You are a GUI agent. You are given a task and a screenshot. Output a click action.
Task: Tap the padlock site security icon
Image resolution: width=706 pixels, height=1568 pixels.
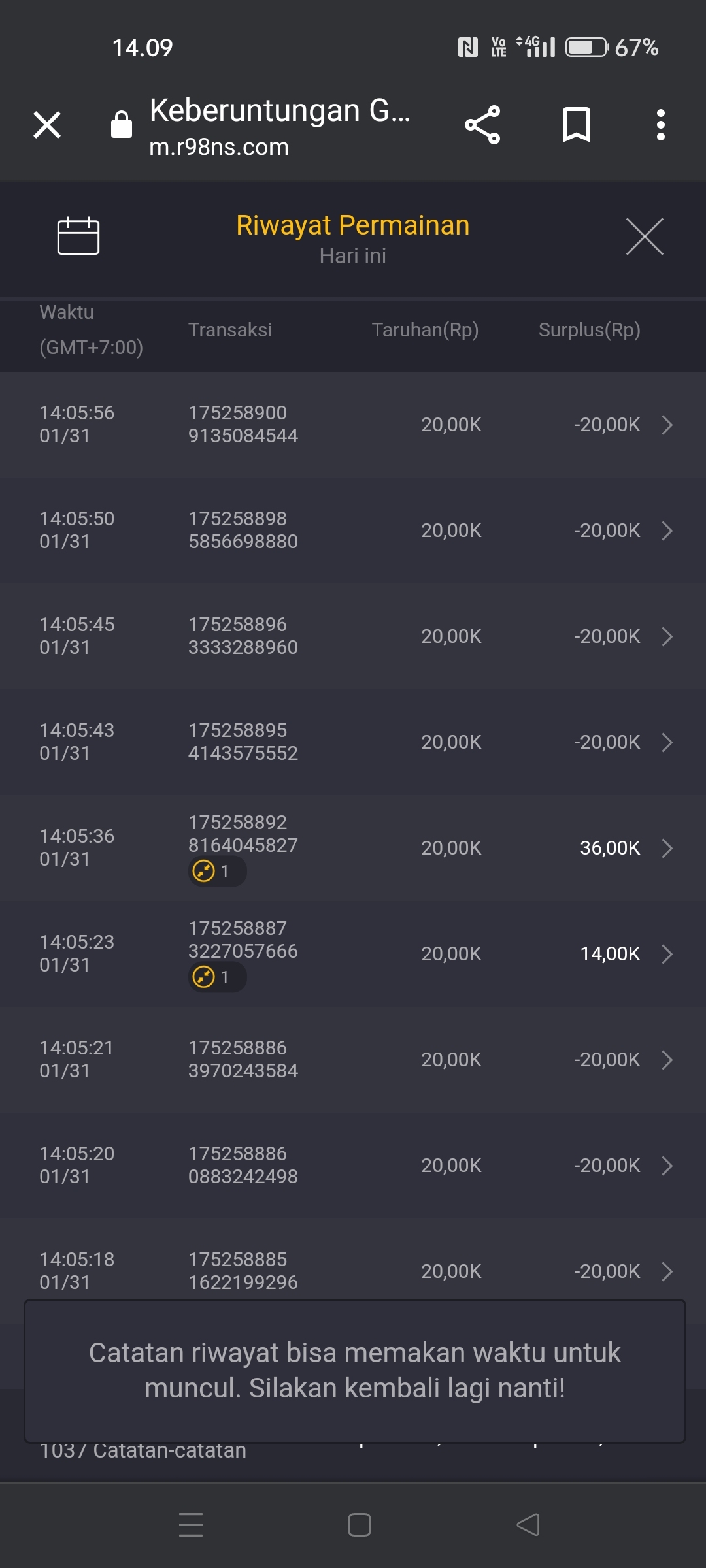pyautogui.click(x=122, y=125)
